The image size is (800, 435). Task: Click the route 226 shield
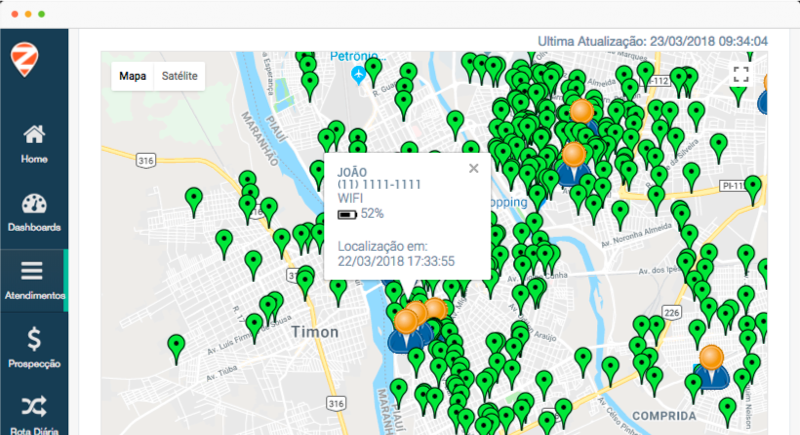671,313
